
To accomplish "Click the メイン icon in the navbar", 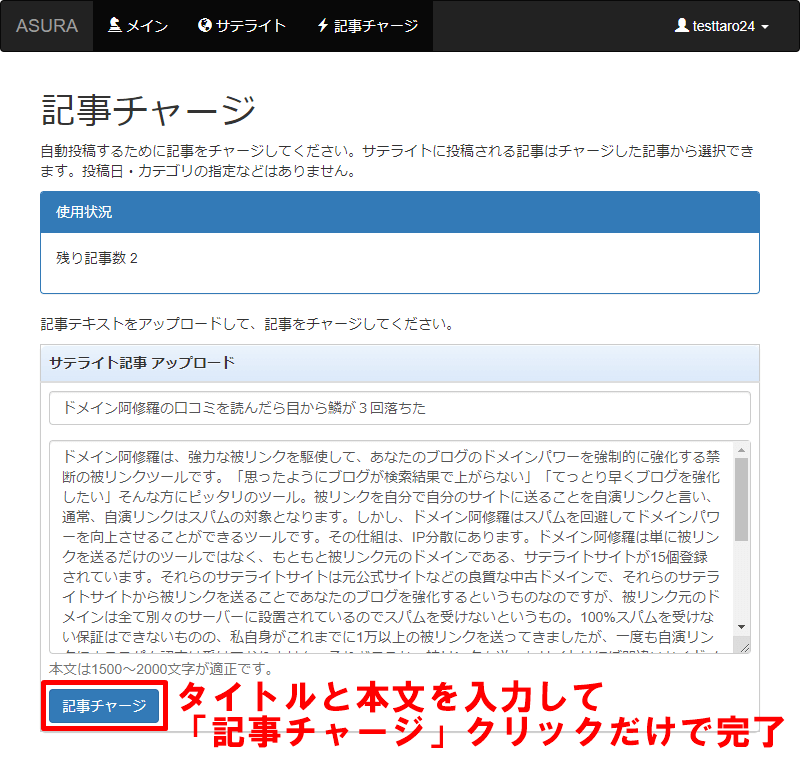I will pyautogui.click(x=115, y=26).
